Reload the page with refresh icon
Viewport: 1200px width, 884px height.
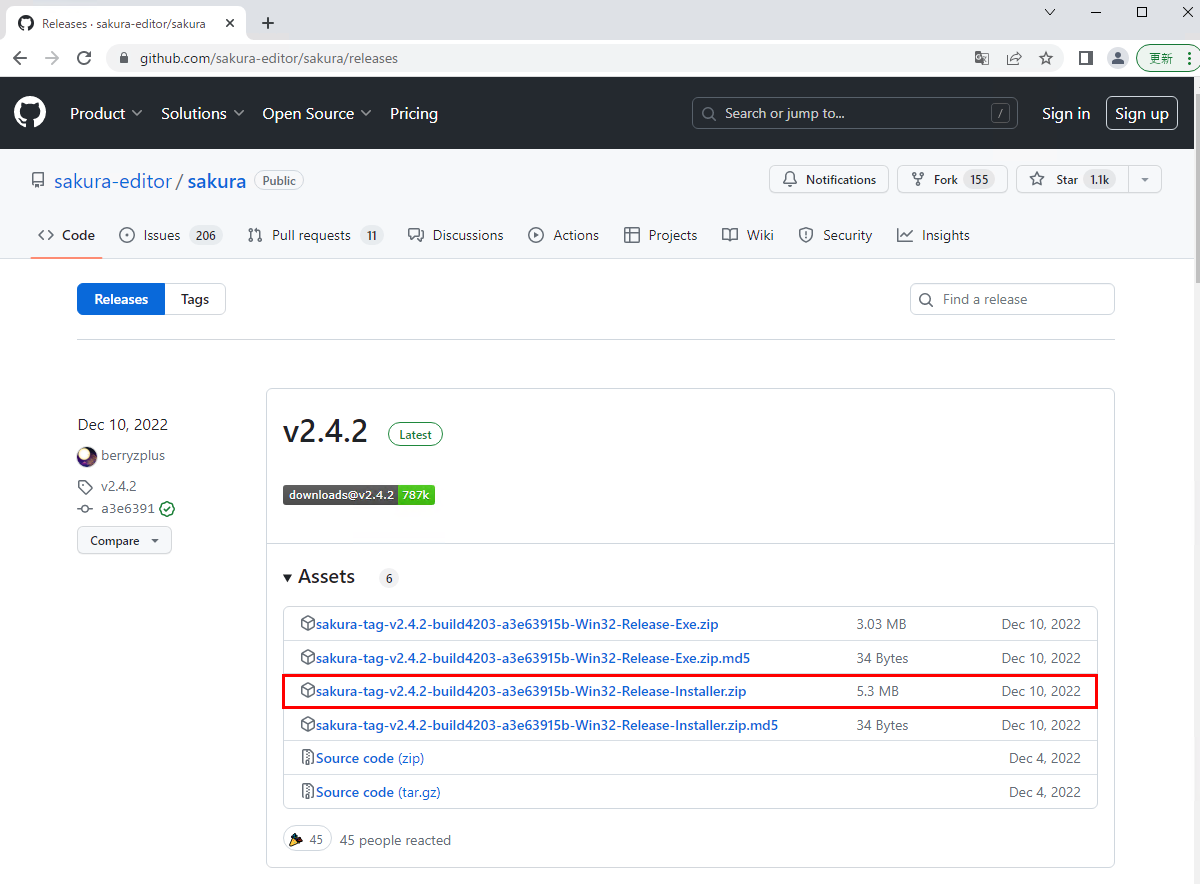pyautogui.click(x=84, y=58)
